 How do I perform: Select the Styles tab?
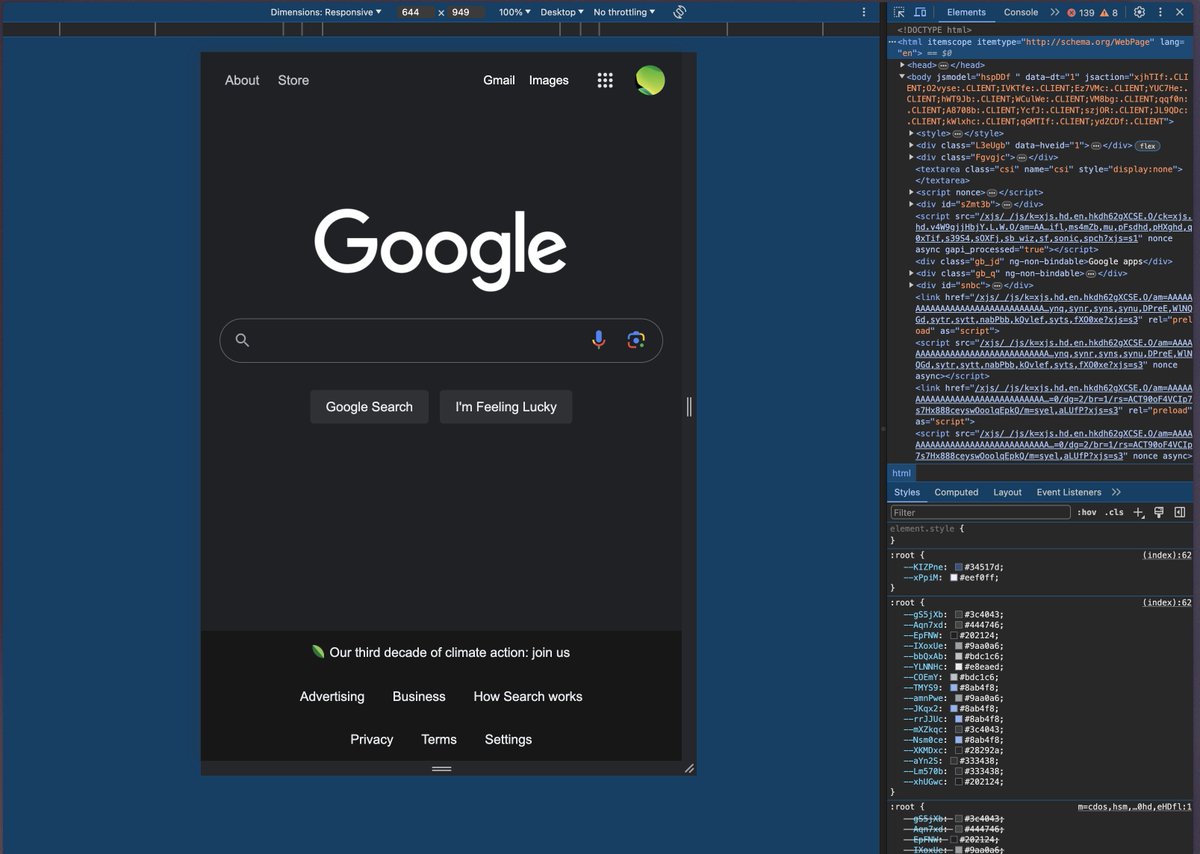pyautogui.click(x=907, y=492)
